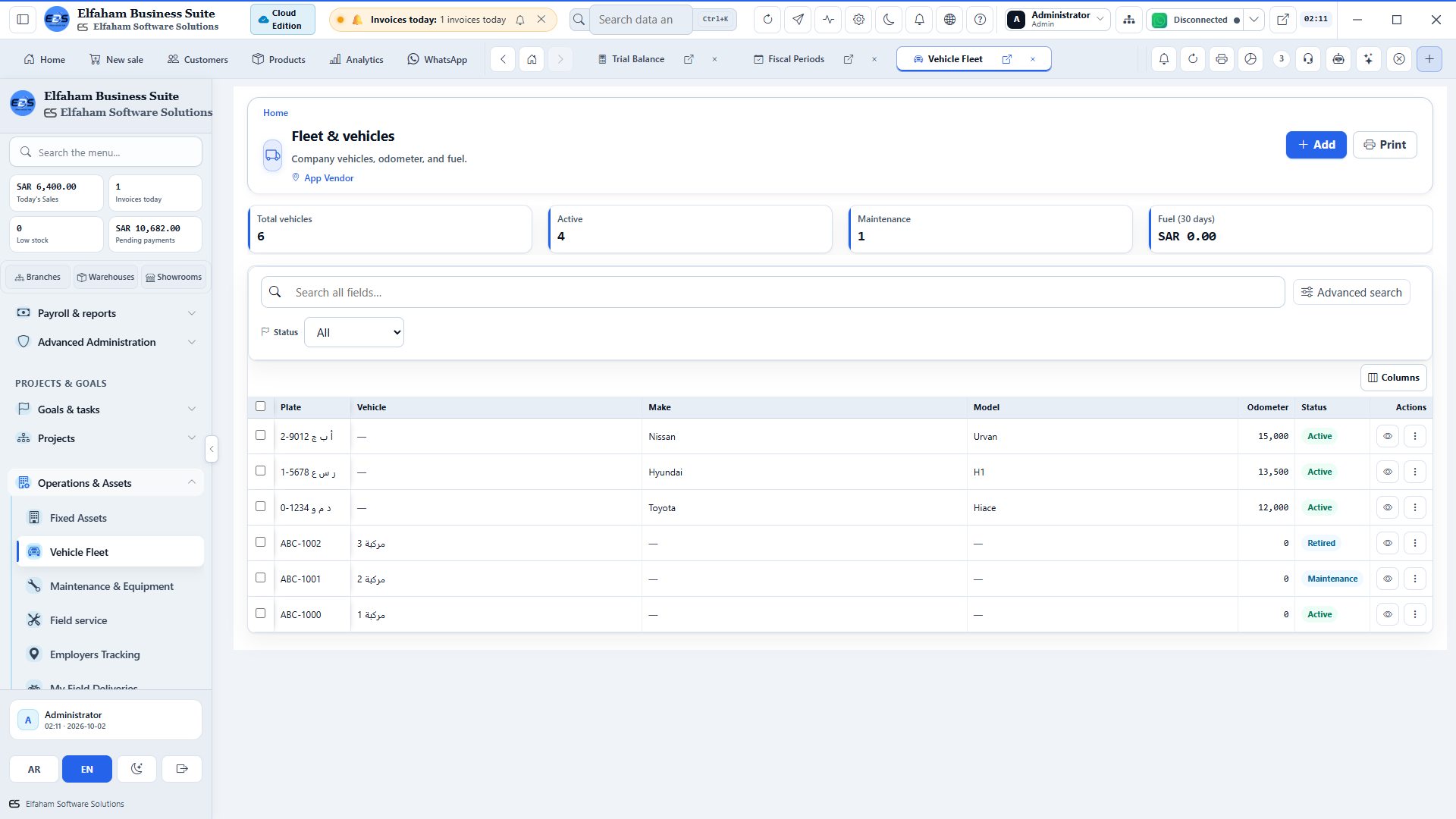Check the Hyundai H1 row checkbox
1456x819 pixels.
261,471
